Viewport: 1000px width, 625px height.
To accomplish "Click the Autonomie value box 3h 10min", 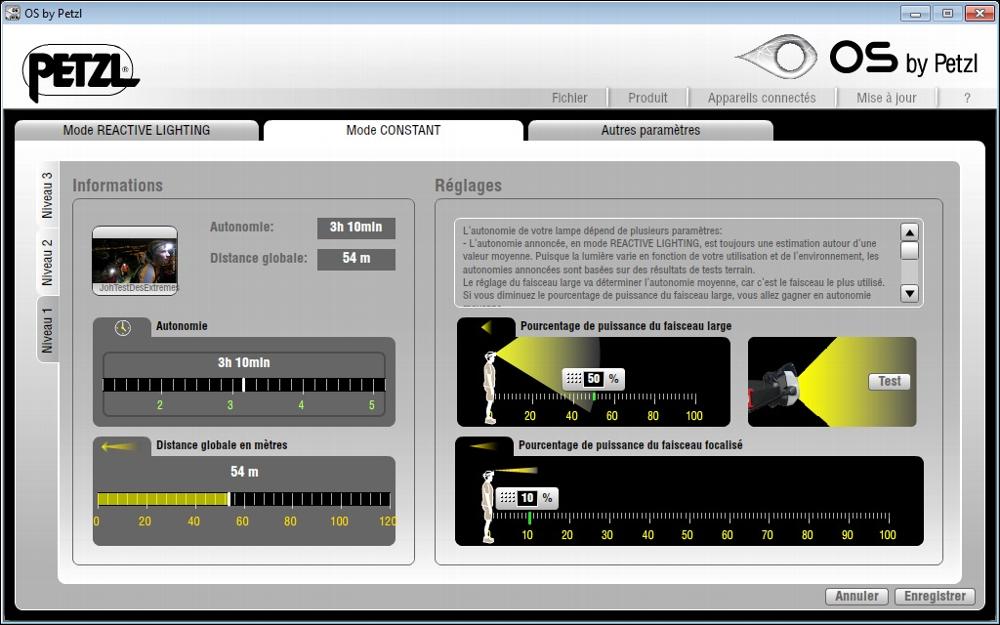I will (356, 227).
